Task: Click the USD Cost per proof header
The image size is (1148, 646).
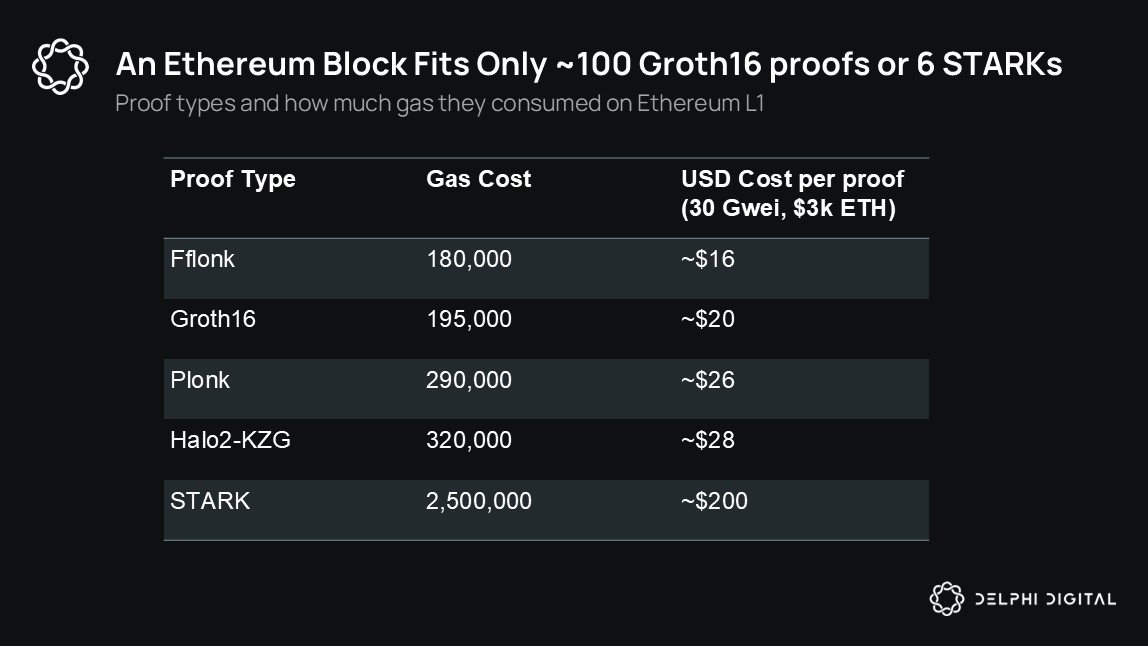Action: click(x=792, y=193)
